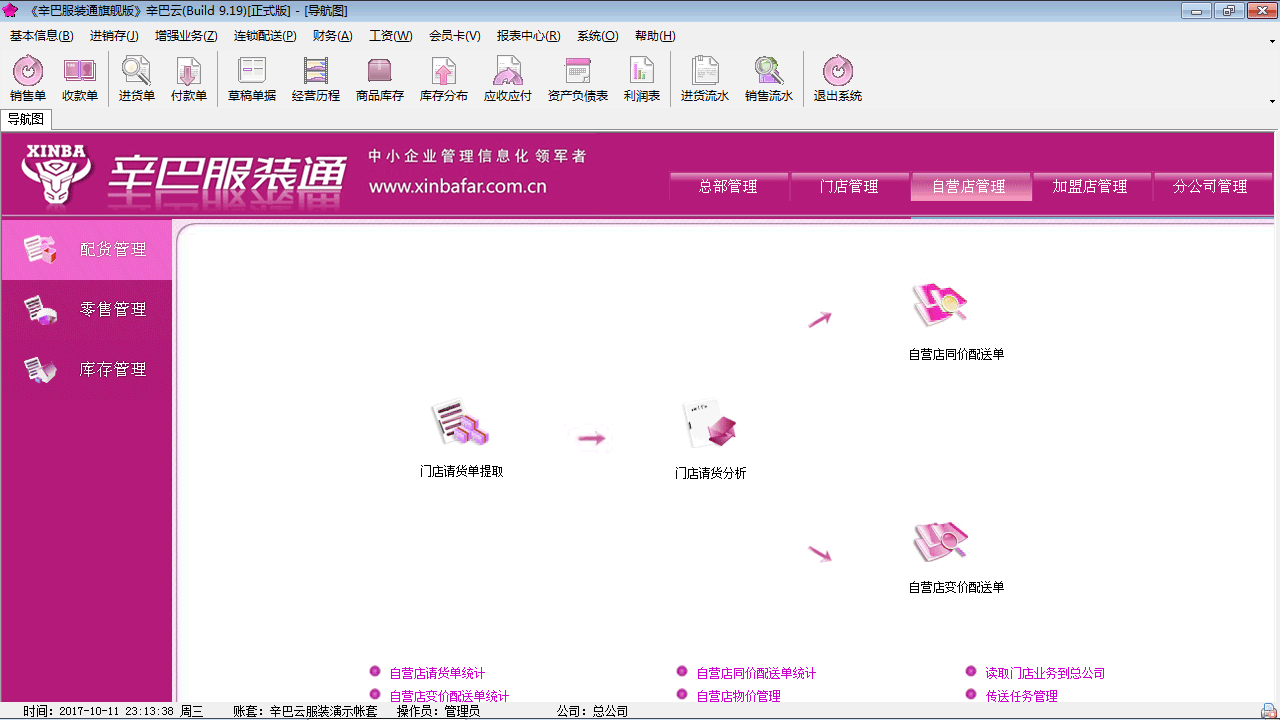Expand the toolbar overflow arrow

click(1272, 101)
